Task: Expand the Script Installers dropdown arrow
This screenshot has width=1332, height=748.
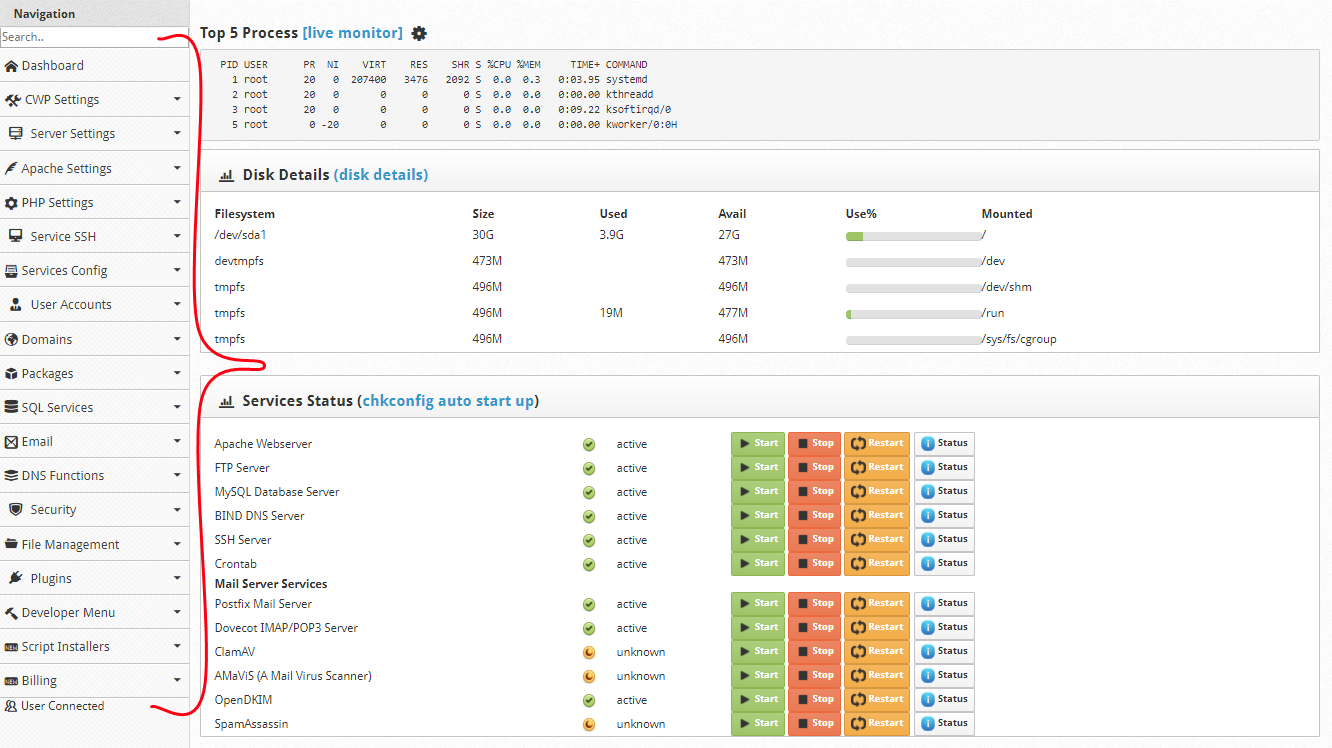Action: [x=177, y=646]
